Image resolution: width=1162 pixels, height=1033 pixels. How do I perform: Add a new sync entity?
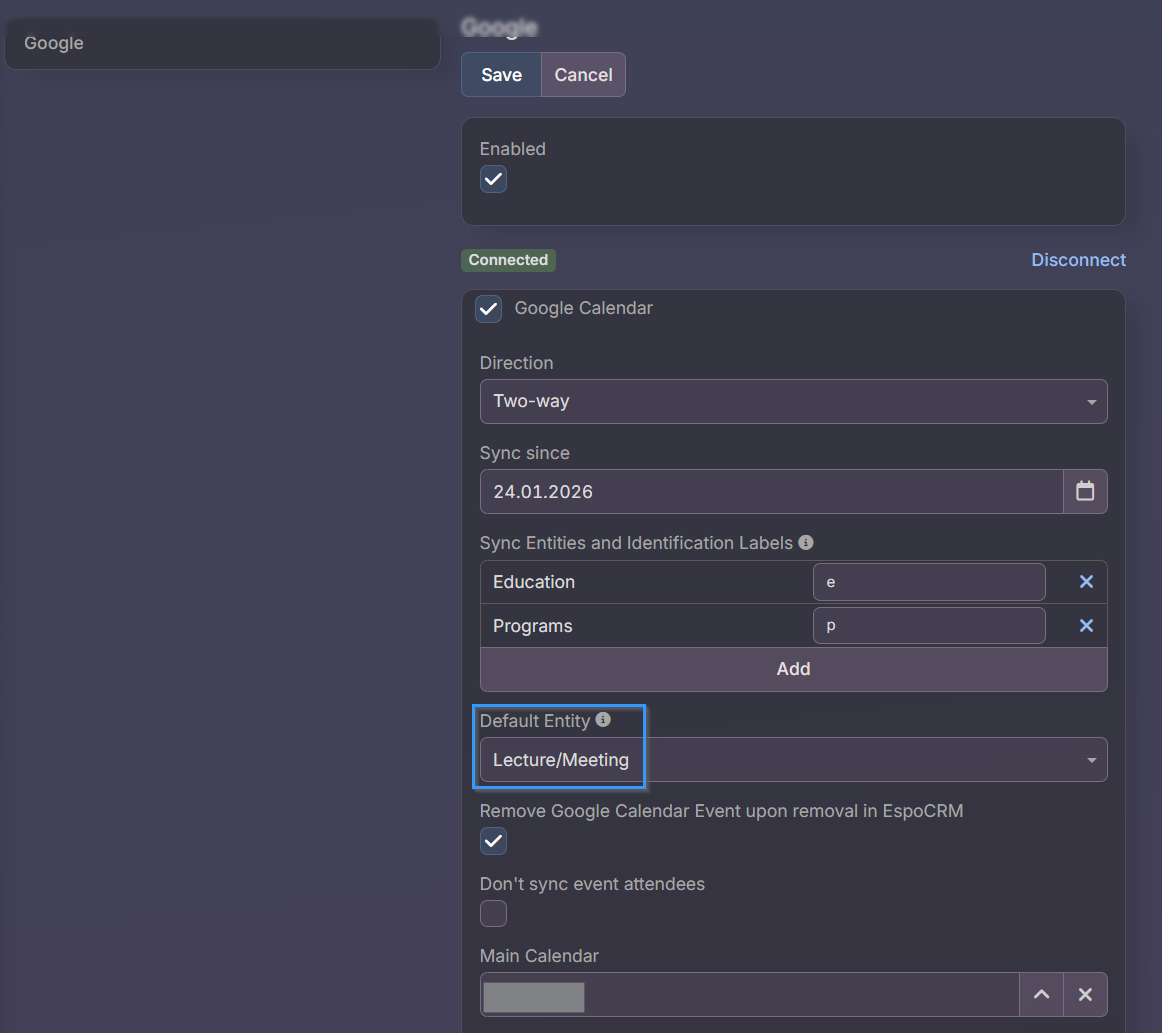tap(793, 669)
